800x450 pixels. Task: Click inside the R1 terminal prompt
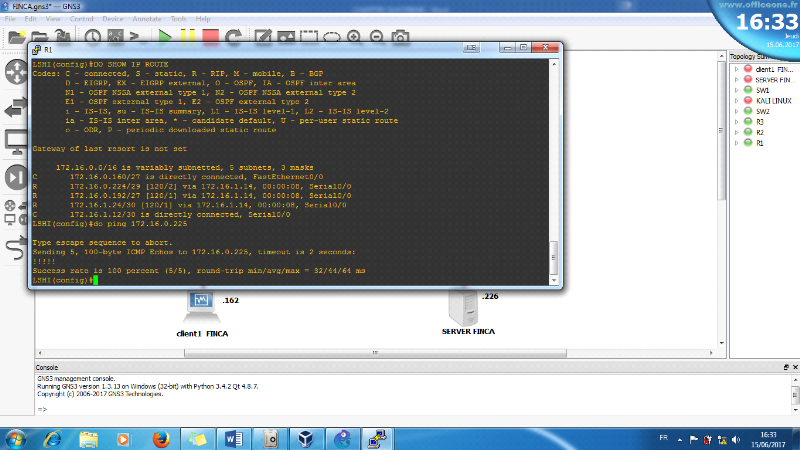pos(95,280)
